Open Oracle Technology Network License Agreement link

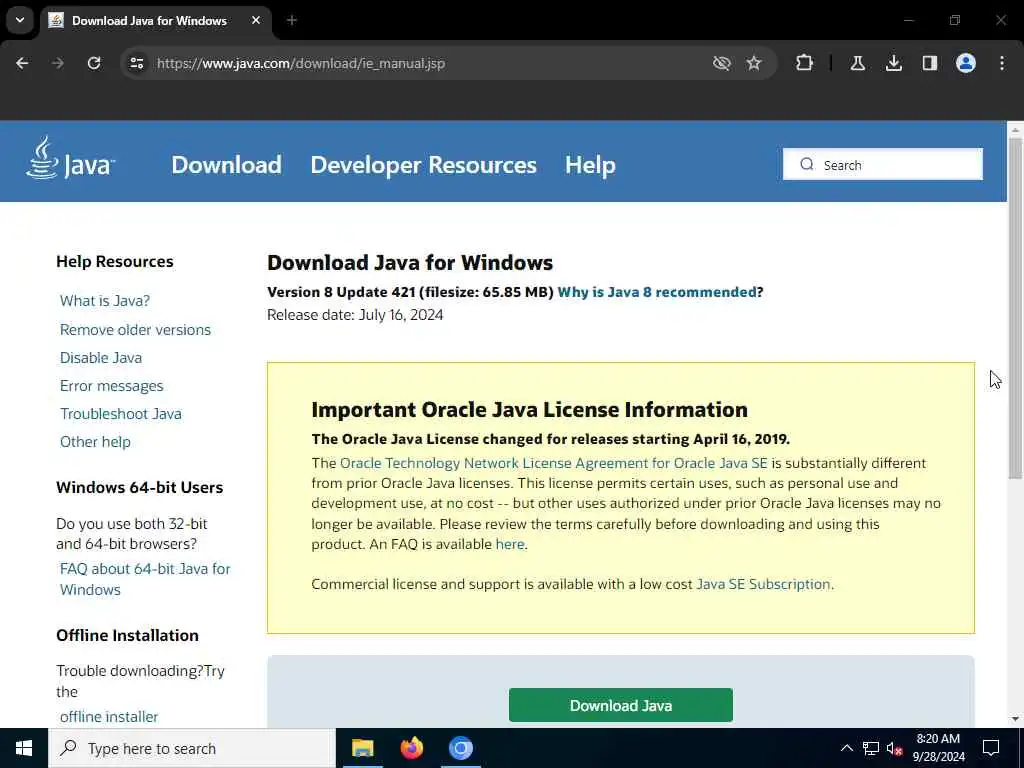coord(554,463)
